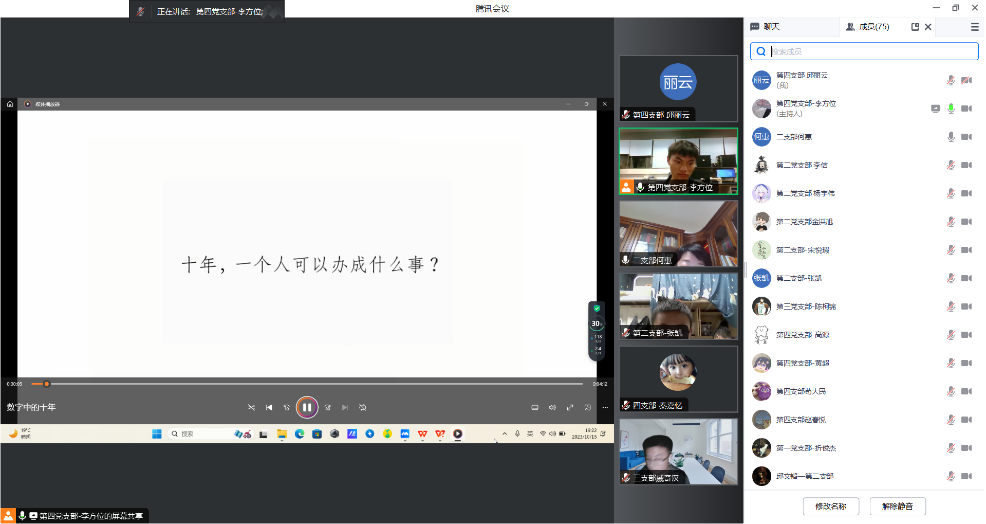Pop out the members panel
The width and height of the screenshot is (986, 524).
point(915,27)
